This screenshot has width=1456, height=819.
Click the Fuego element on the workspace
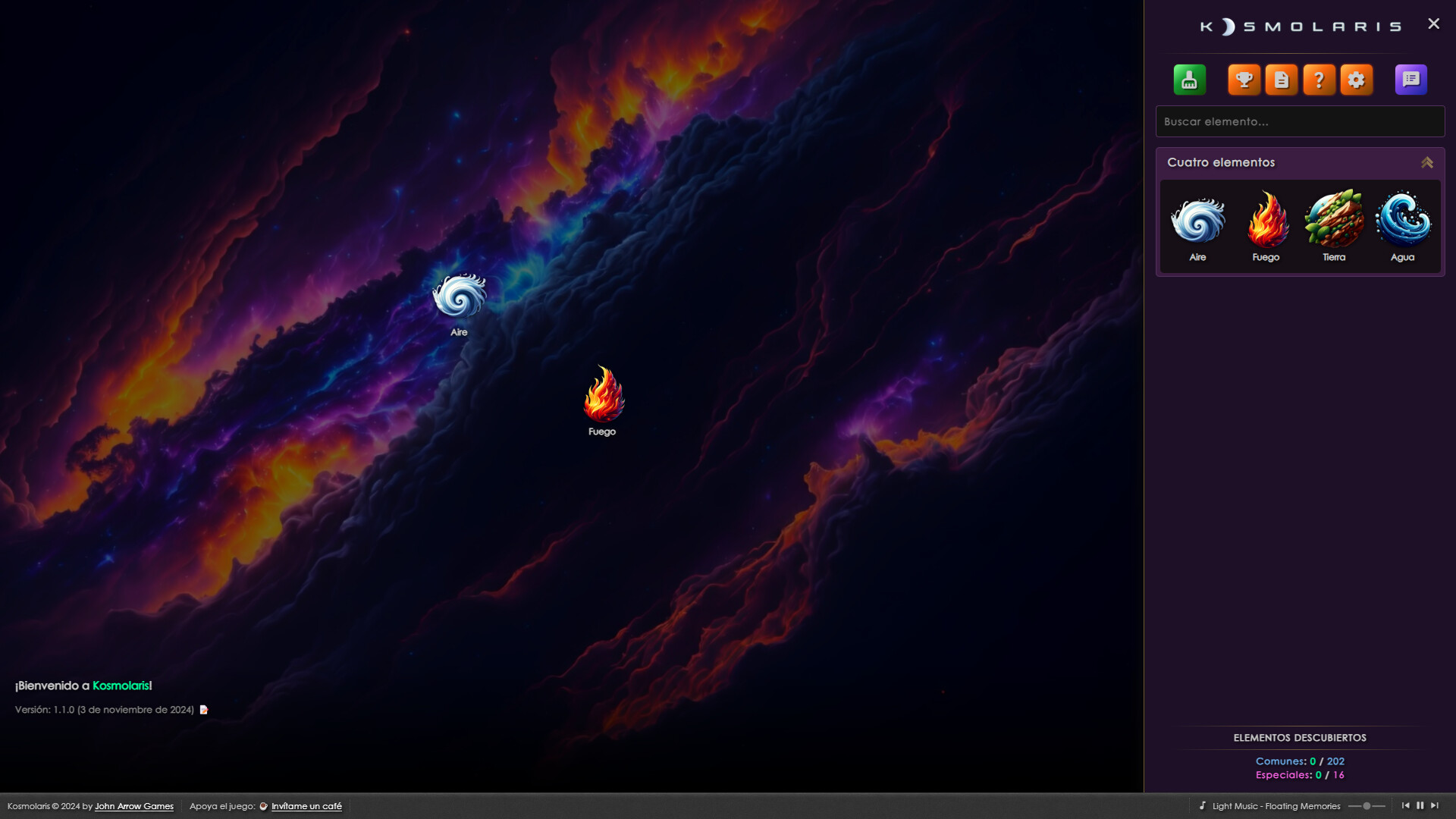(604, 396)
